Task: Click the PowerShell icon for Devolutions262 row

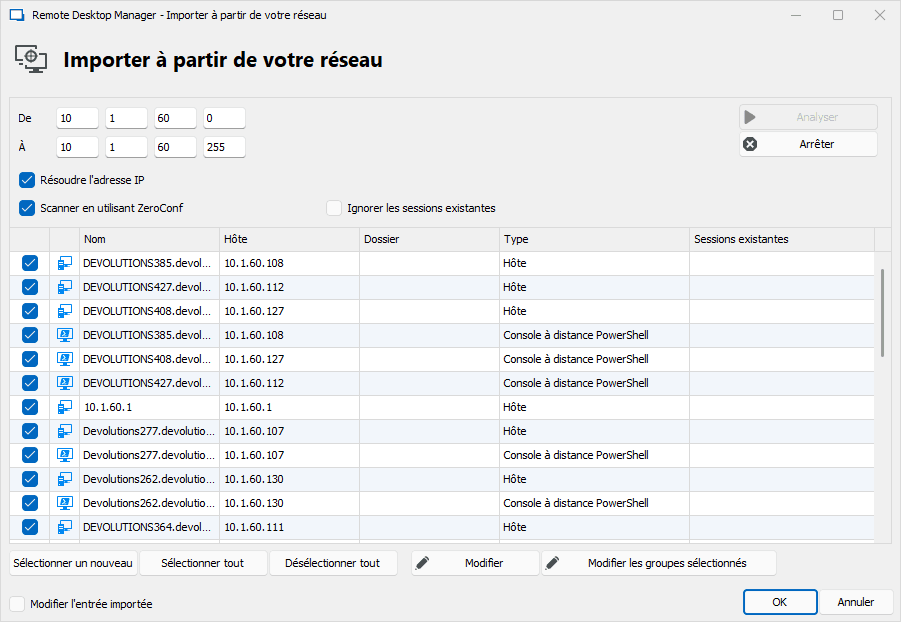Action: point(65,503)
